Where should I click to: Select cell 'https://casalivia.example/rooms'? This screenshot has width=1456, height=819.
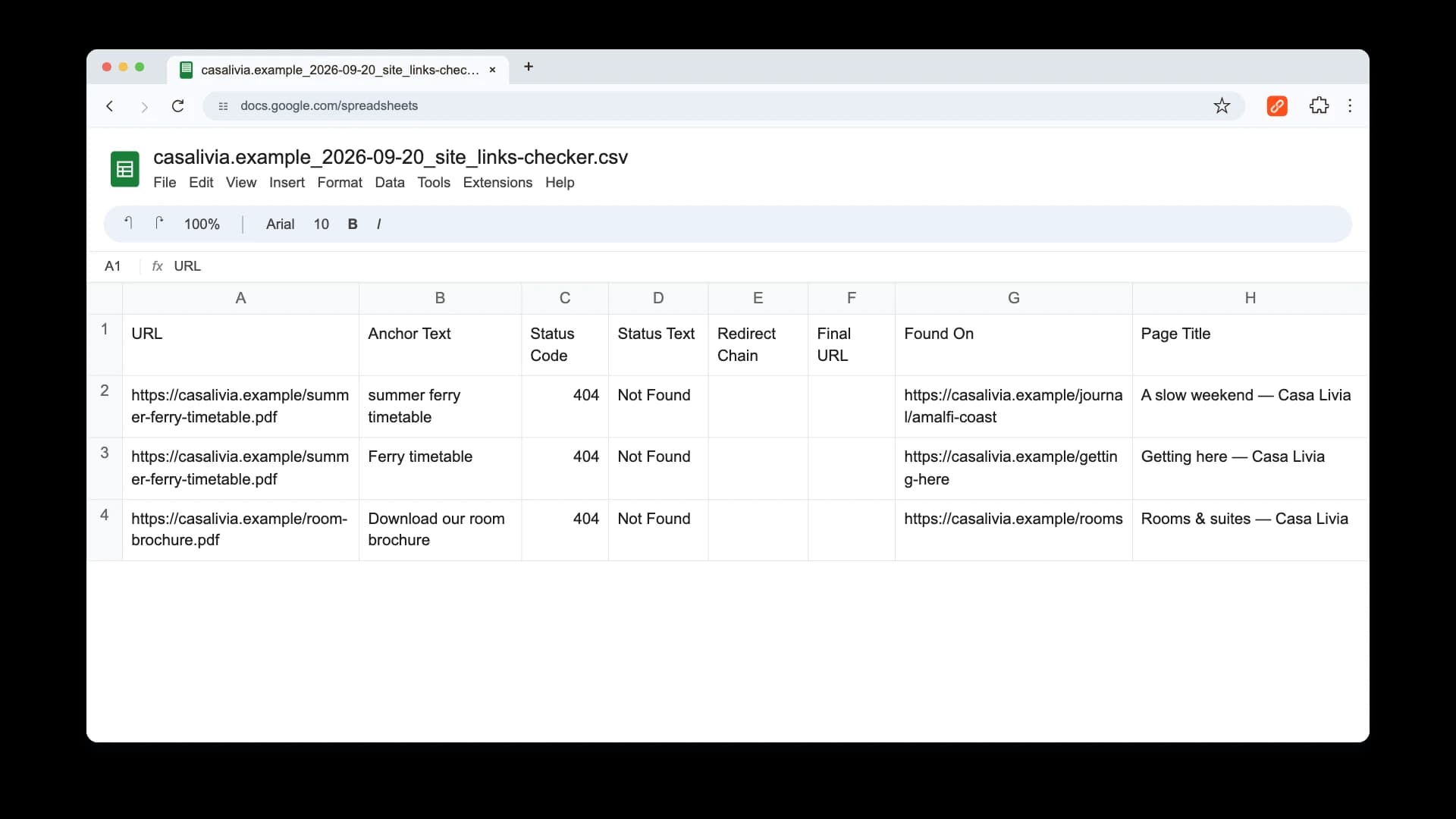click(x=1013, y=529)
